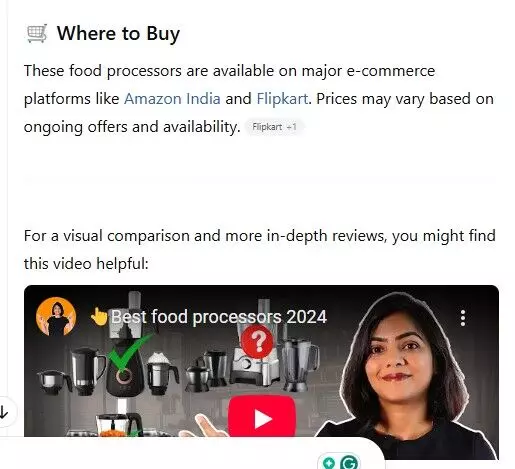Play the YouTube video with the red button
515x469 pixels.
pyautogui.click(x=262, y=417)
